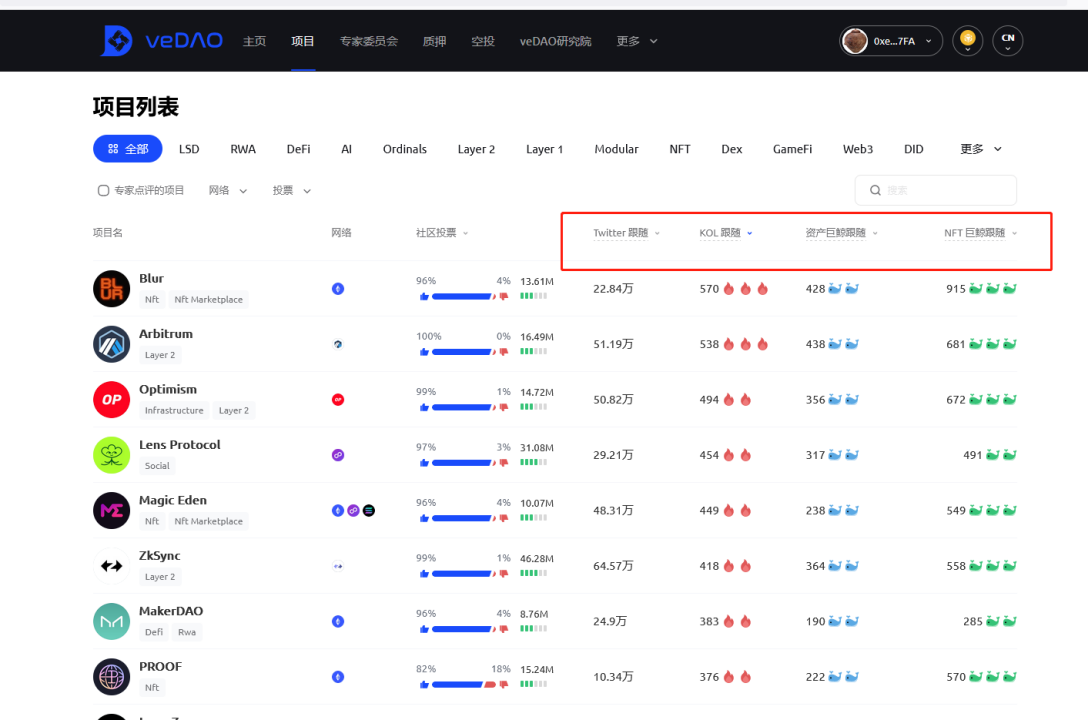Viewport: 1088px width, 720px height.
Task: Filter by Layer 2 category
Action: (x=476, y=149)
